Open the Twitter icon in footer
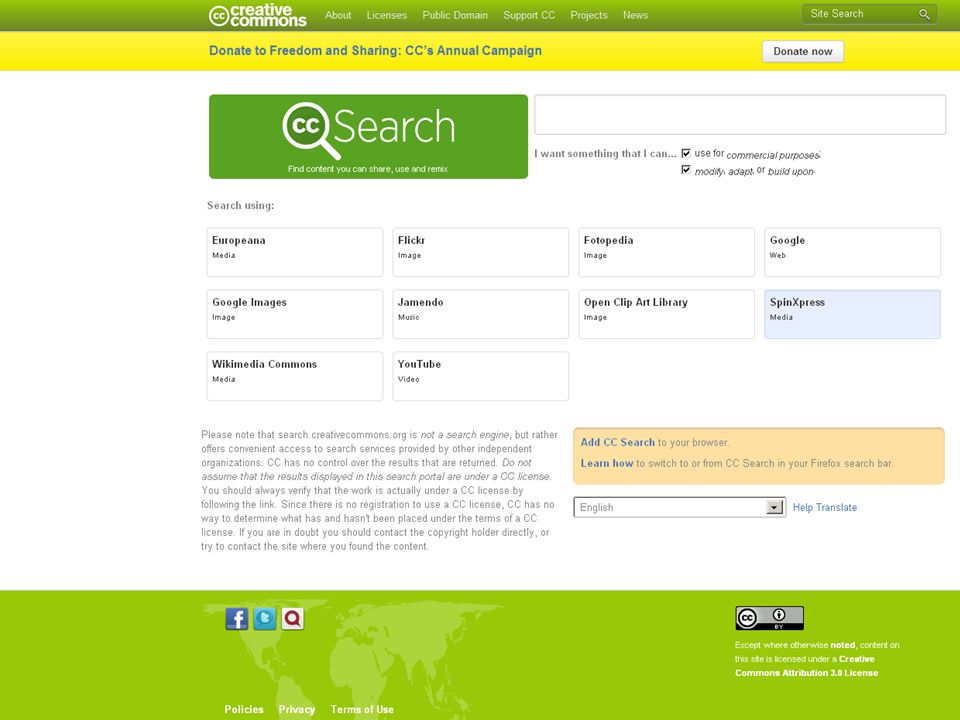The image size is (960, 720). coord(264,619)
